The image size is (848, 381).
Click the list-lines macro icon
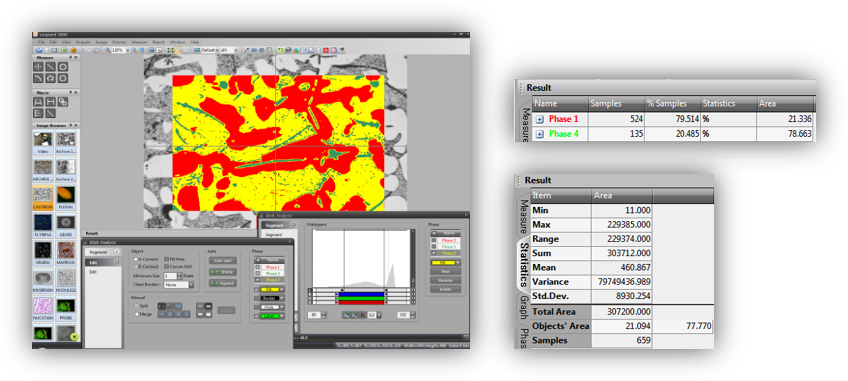click(38, 113)
